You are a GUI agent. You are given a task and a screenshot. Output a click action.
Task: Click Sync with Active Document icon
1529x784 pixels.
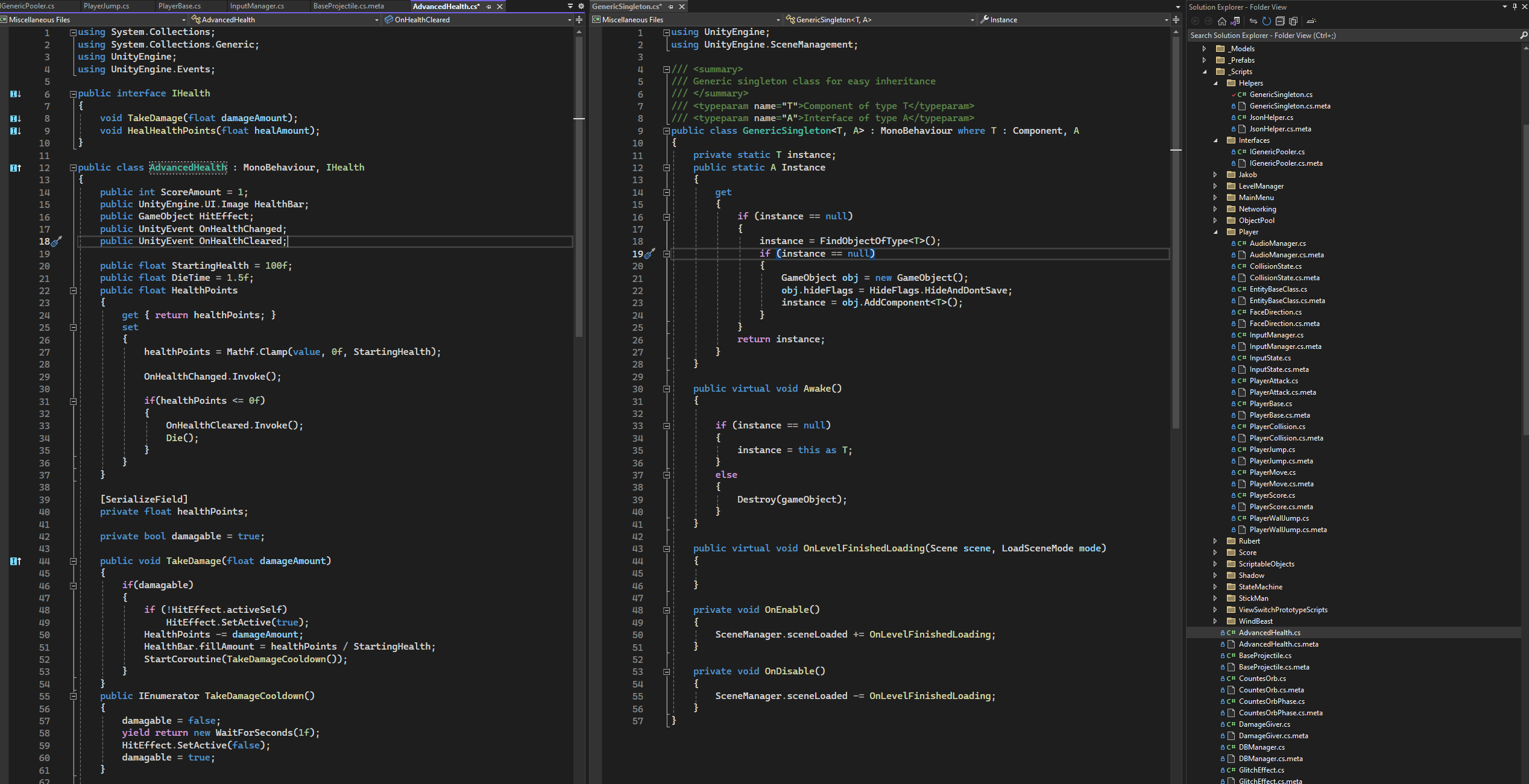tap(1253, 21)
